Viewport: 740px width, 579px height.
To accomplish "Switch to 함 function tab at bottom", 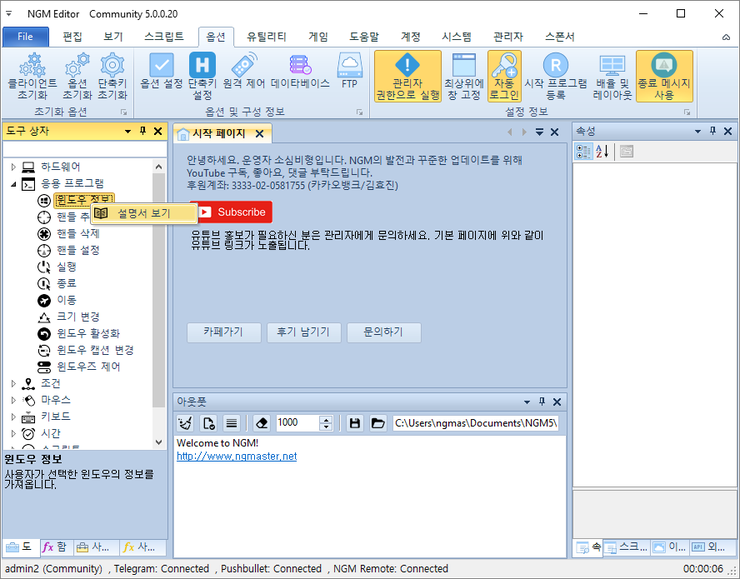I will tap(55, 547).
